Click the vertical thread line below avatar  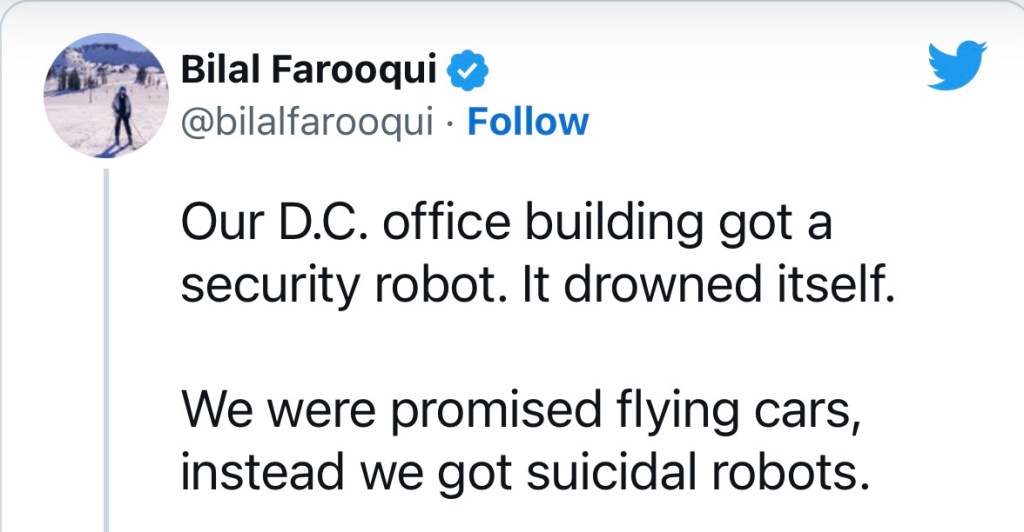click(x=107, y=350)
